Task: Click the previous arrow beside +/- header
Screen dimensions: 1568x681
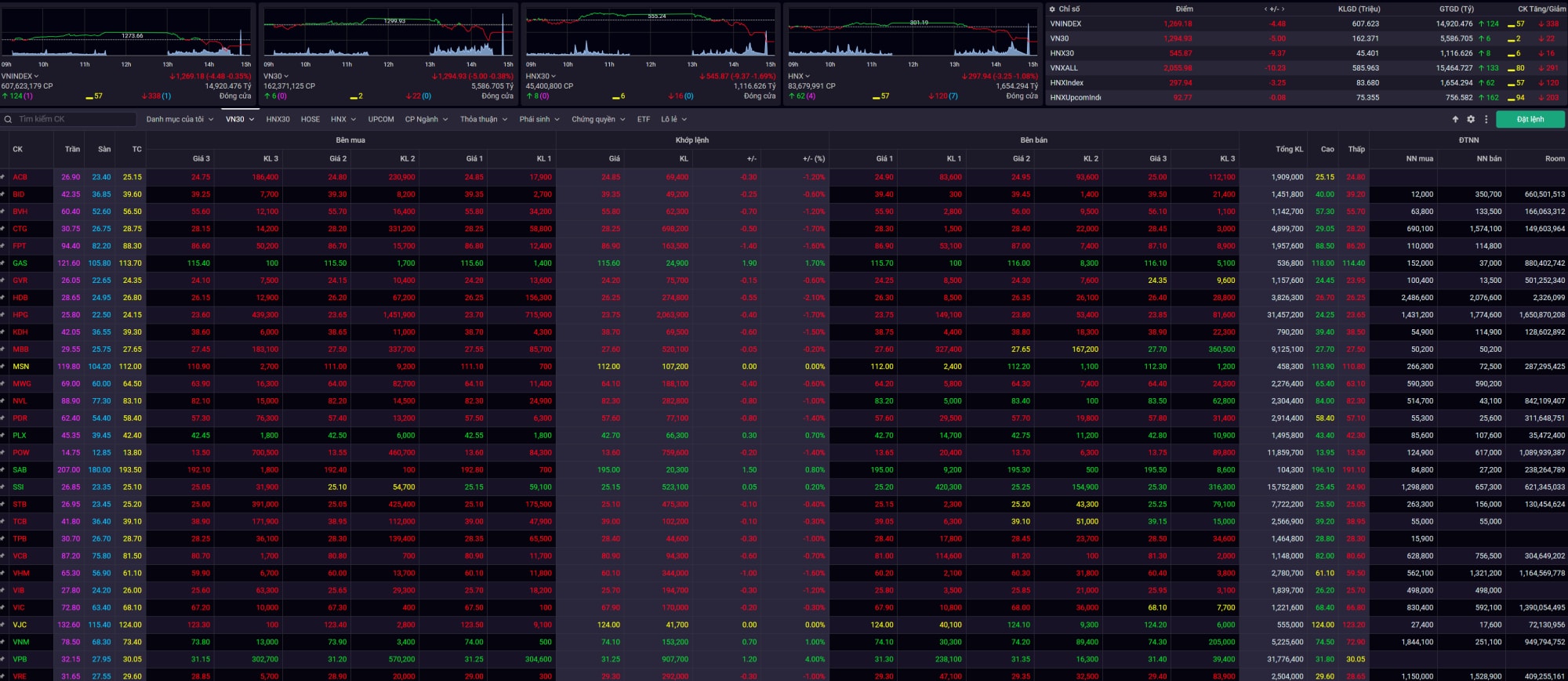Action: [x=1266, y=9]
